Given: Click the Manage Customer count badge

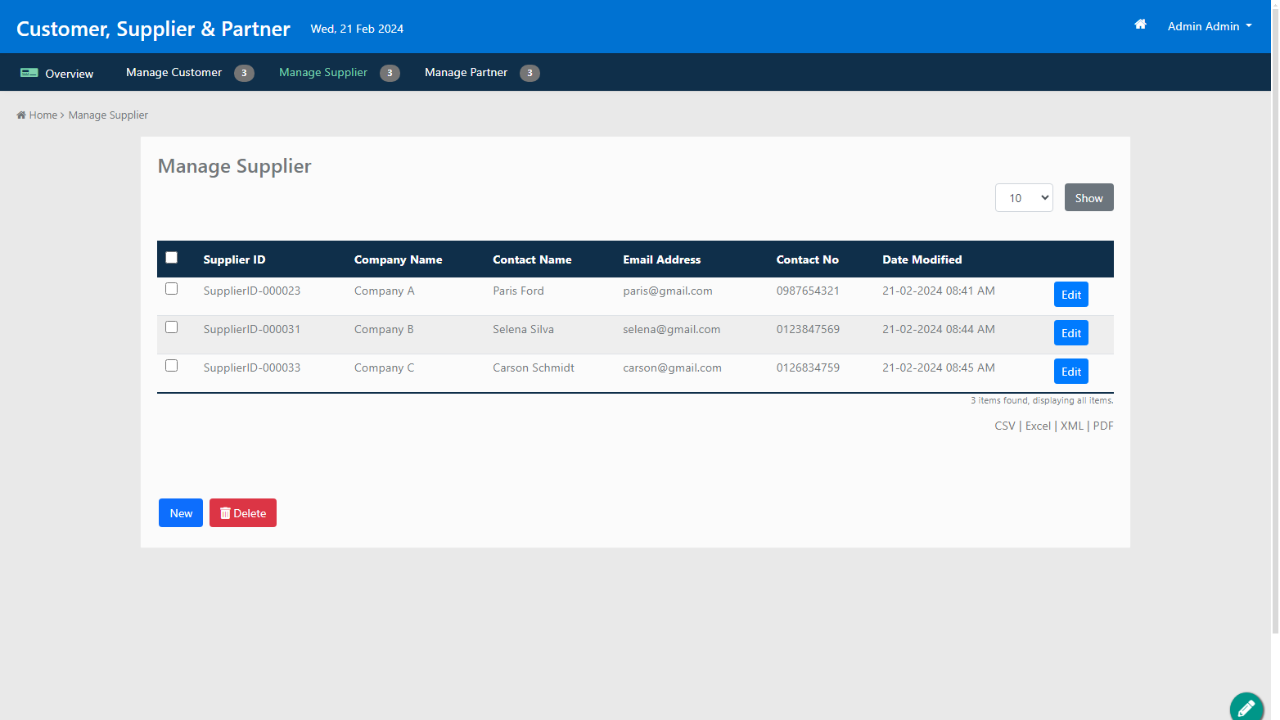Looking at the screenshot, I should pyautogui.click(x=244, y=73).
